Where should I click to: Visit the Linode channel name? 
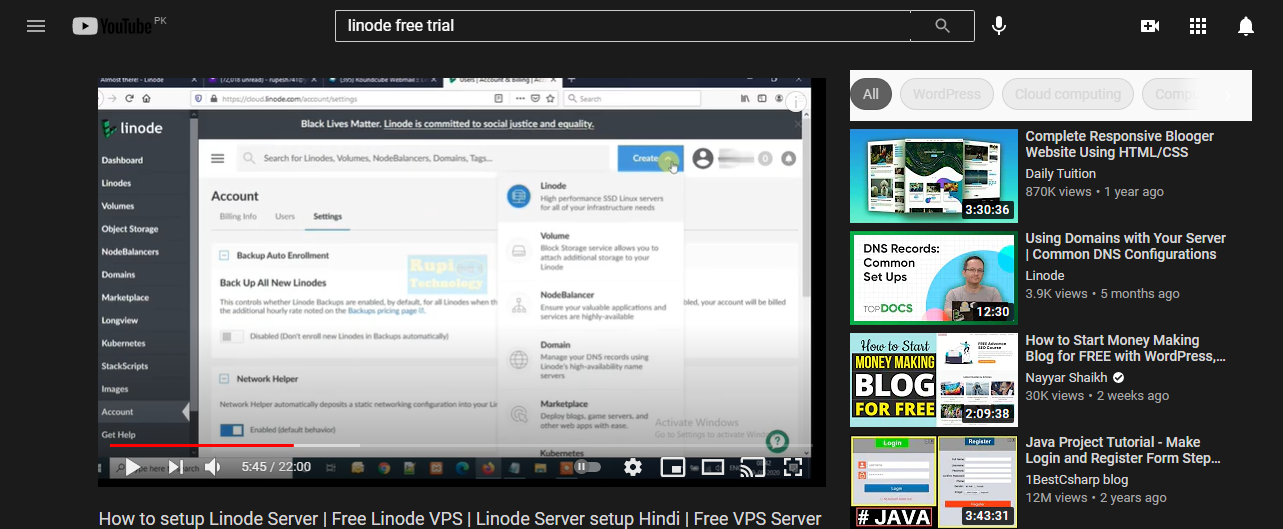pyautogui.click(x=1045, y=275)
